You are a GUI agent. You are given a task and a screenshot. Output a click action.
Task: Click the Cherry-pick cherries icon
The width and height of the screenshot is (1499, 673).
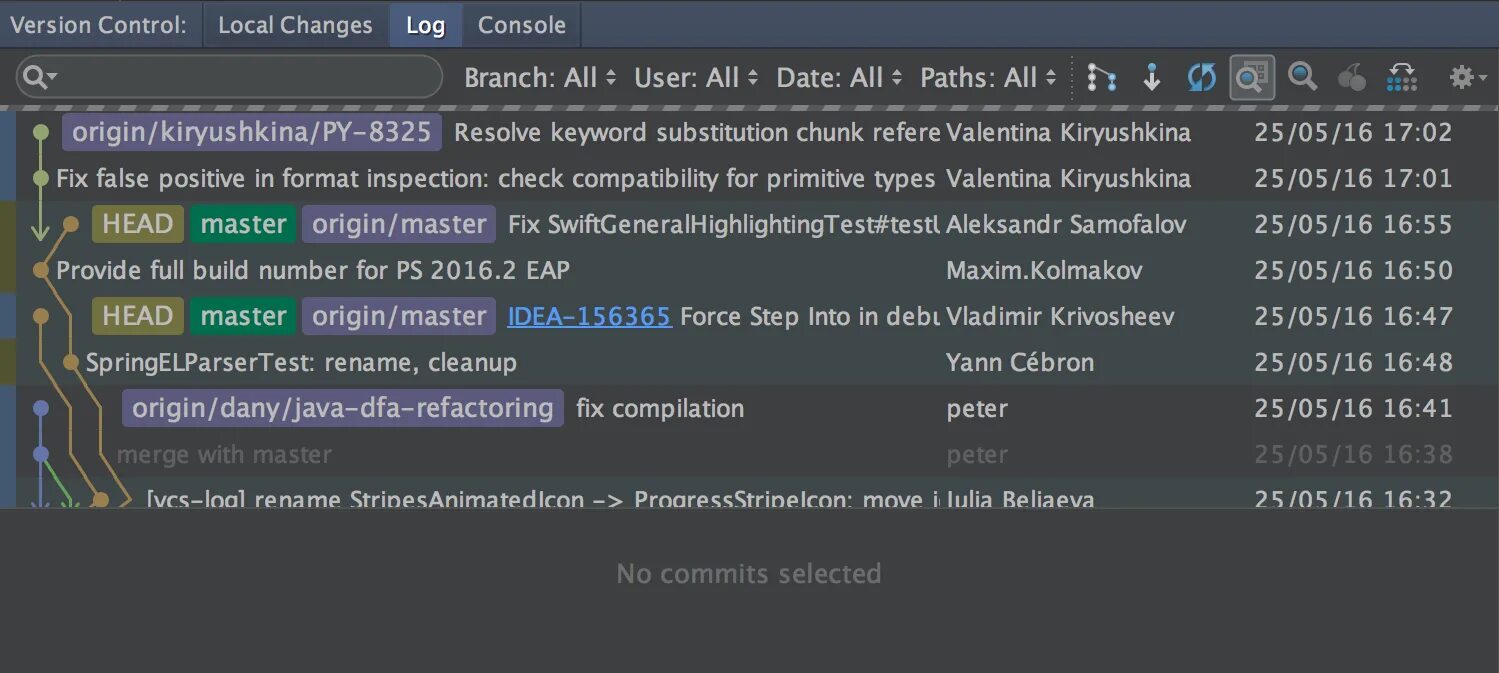[1352, 78]
